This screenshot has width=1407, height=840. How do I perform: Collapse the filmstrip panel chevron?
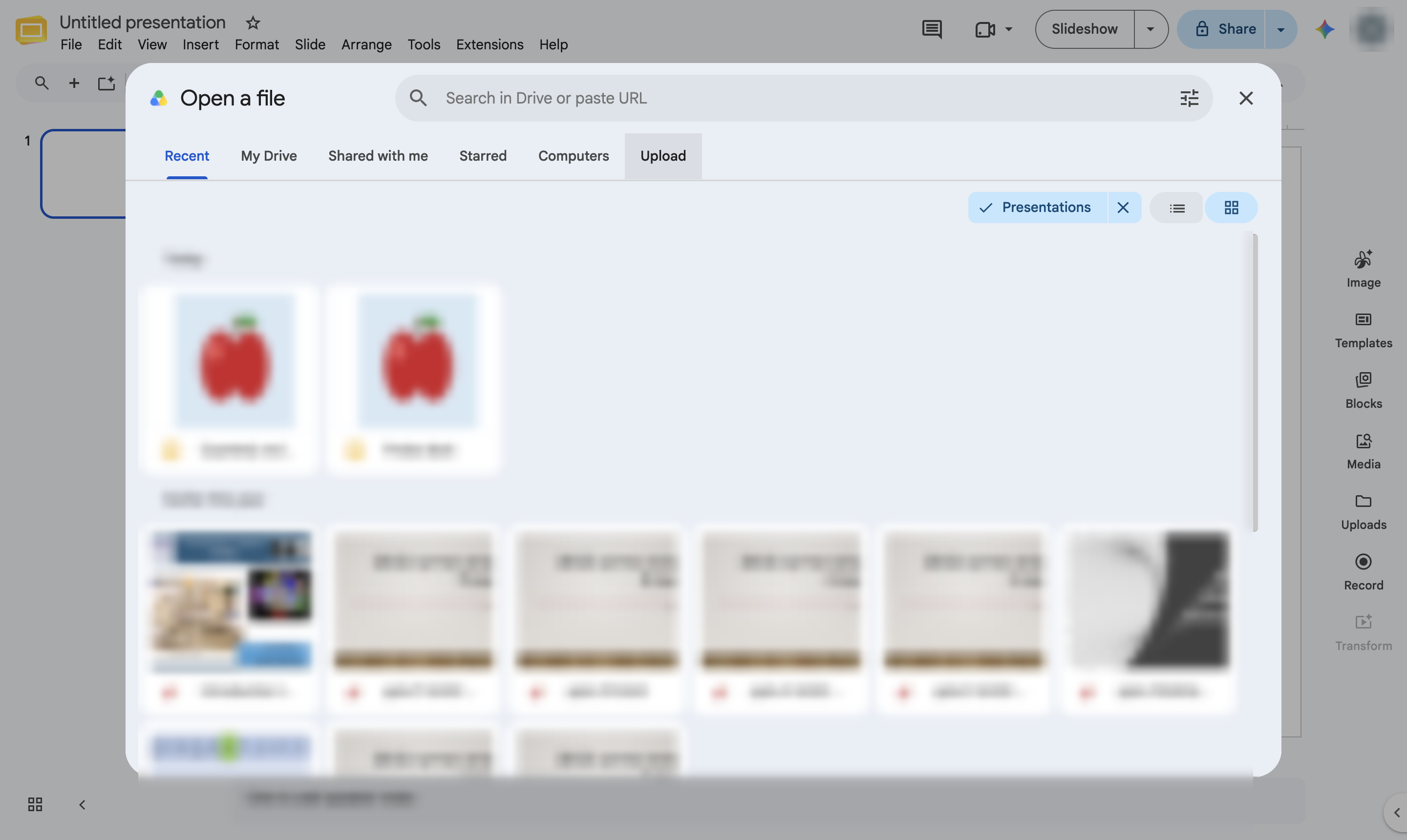[82, 804]
